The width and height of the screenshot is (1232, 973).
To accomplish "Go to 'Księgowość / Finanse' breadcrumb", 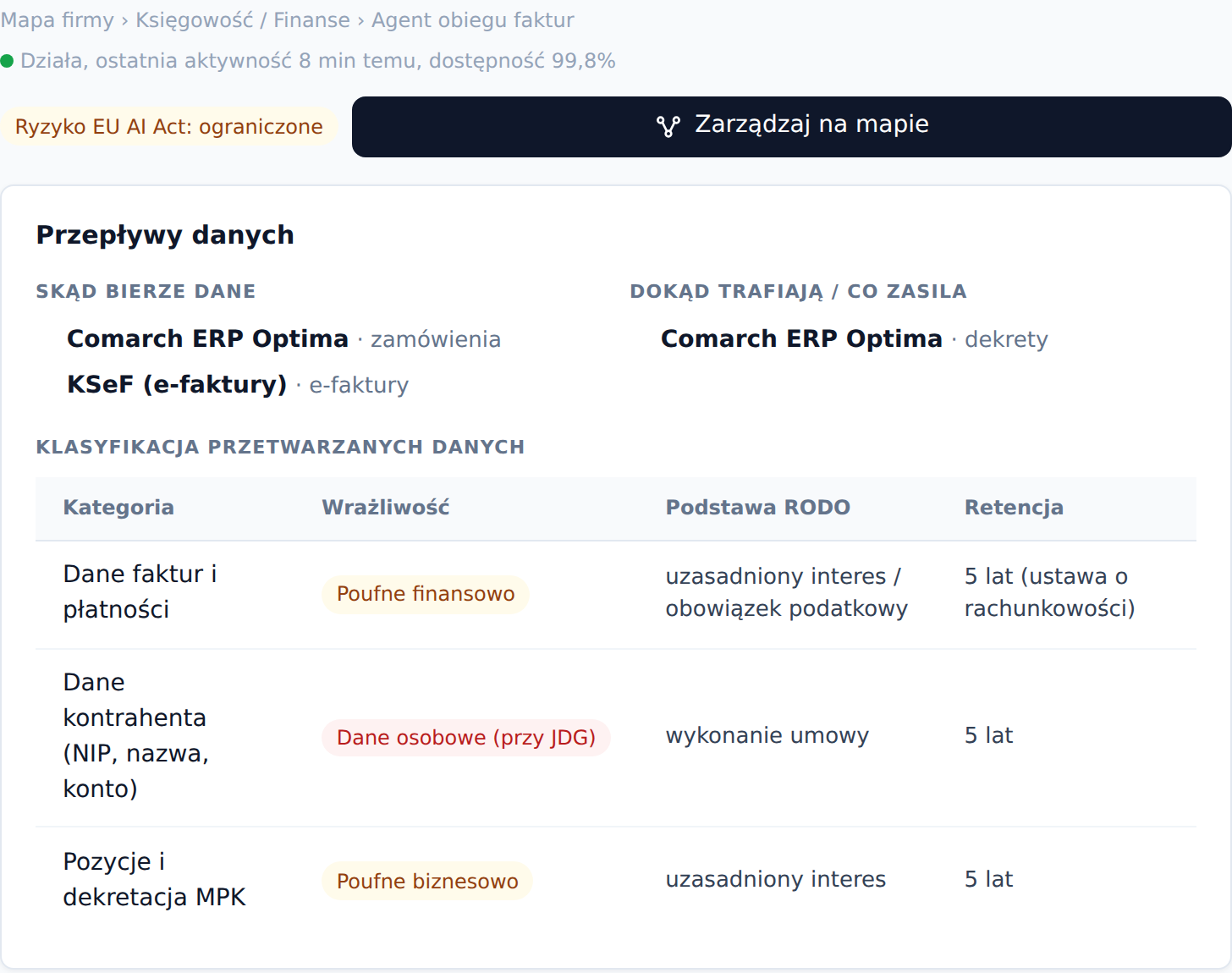I will click(243, 20).
